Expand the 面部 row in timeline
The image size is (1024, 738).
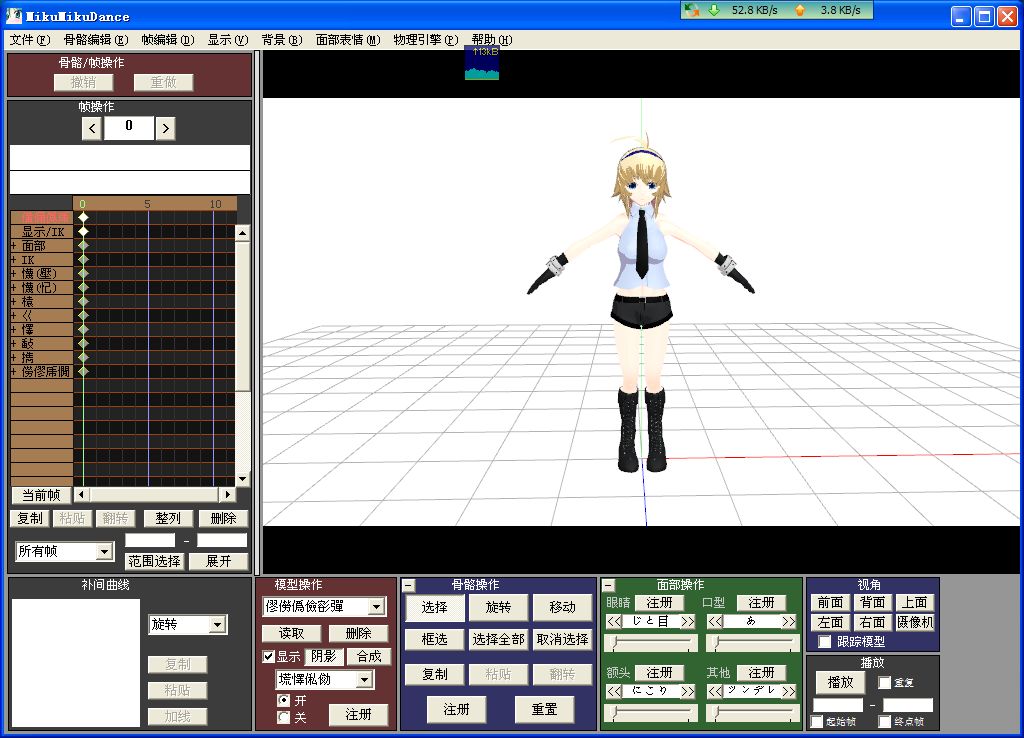14,246
